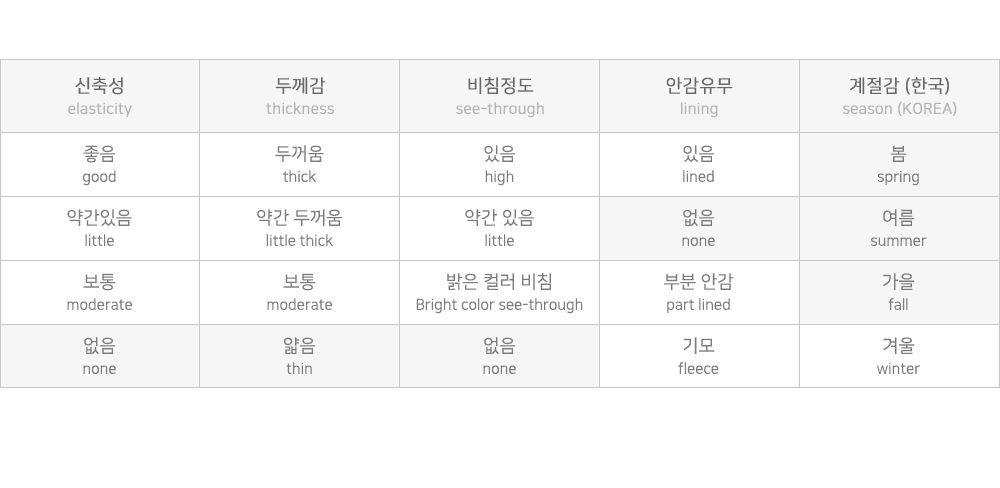The image size is (1000, 488).
Task: Click the 'thin' thickness cell
Action: 300,356
